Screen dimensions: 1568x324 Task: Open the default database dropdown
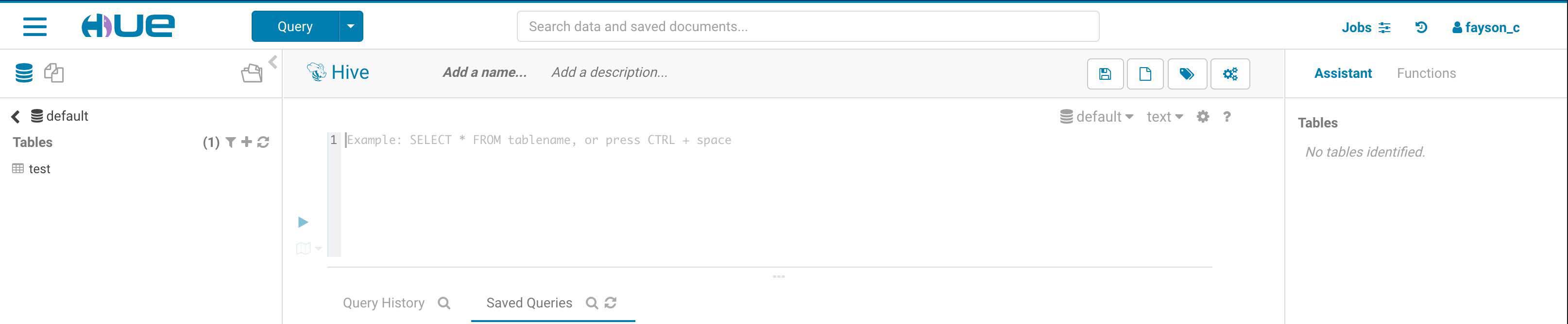pyautogui.click(x=1096, y=117)
